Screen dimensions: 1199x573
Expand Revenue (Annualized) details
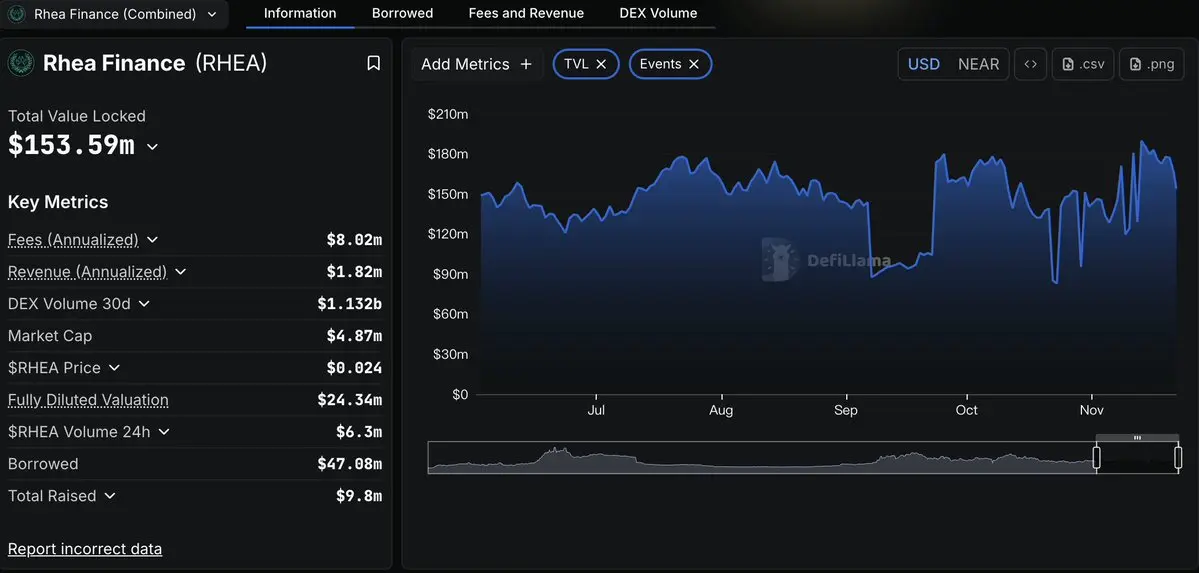pos(180,272)
